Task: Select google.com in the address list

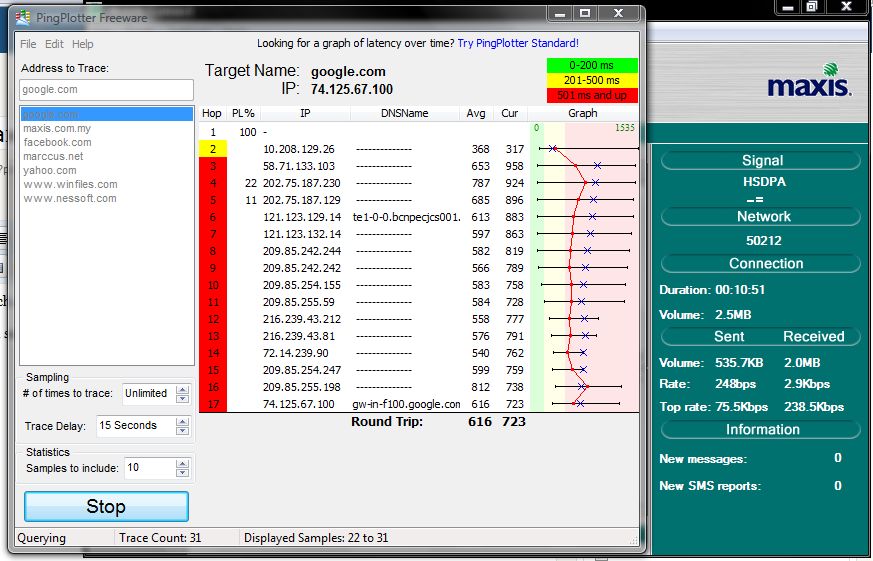Action: pos(107,114)
